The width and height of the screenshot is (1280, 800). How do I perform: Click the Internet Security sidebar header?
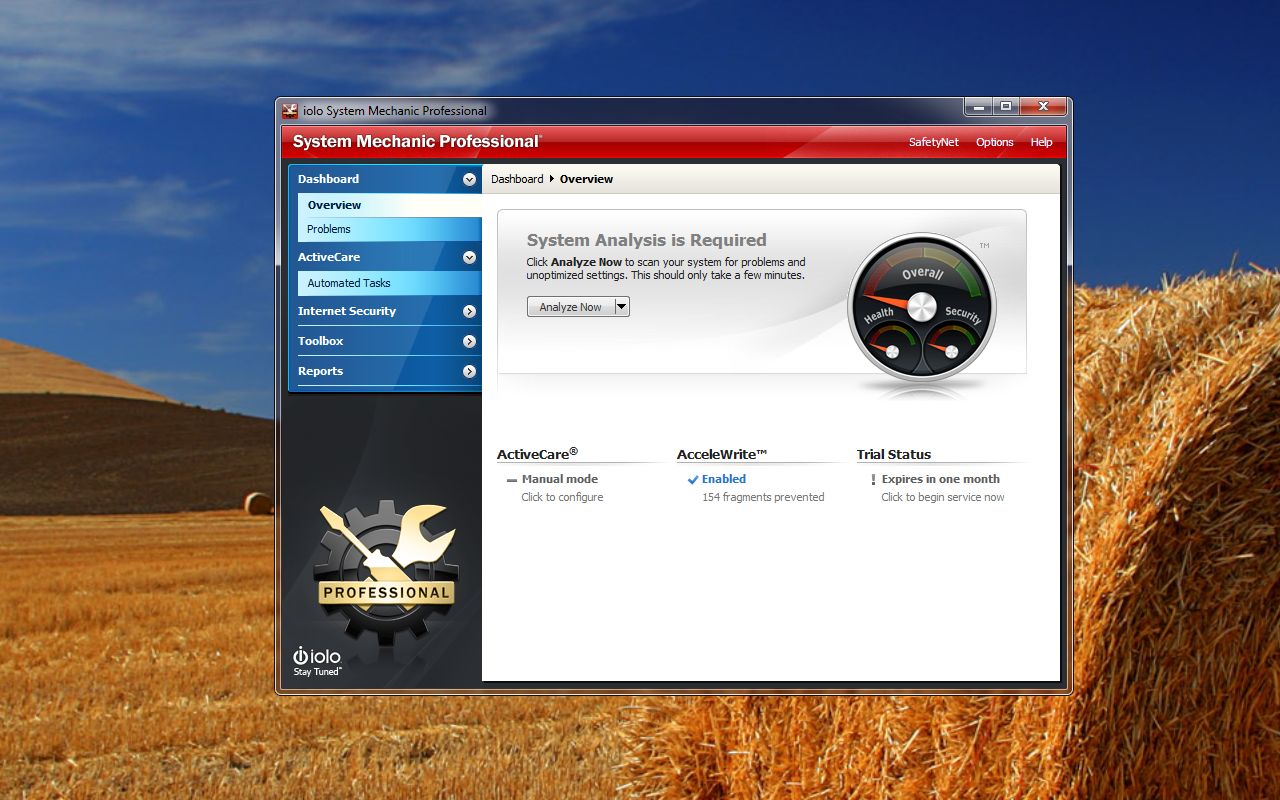(x=384, y=311)
